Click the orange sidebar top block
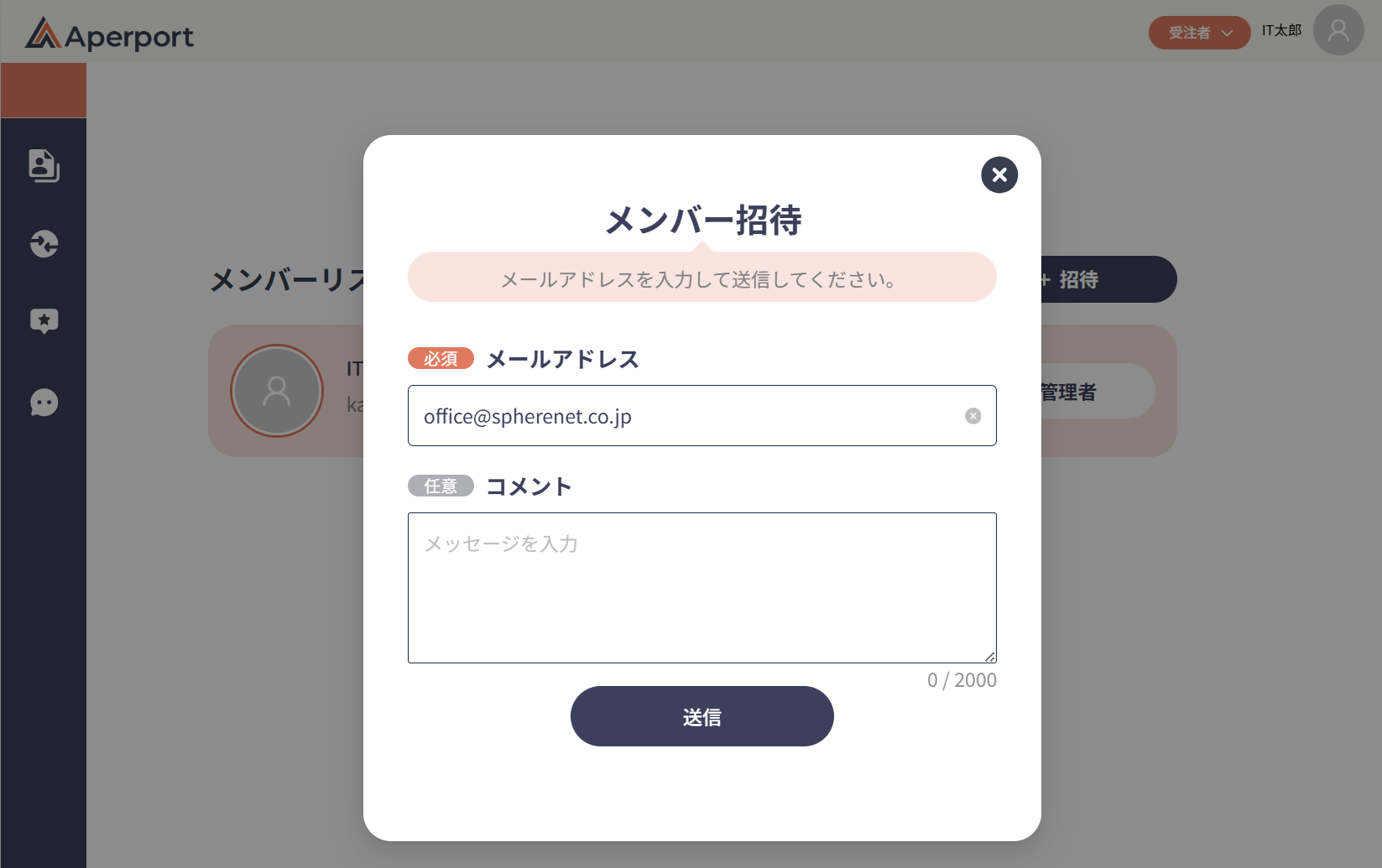Image resolution: width=1382 pixels, height=868 pixels. pyautogui.click(x=44, y=90)
